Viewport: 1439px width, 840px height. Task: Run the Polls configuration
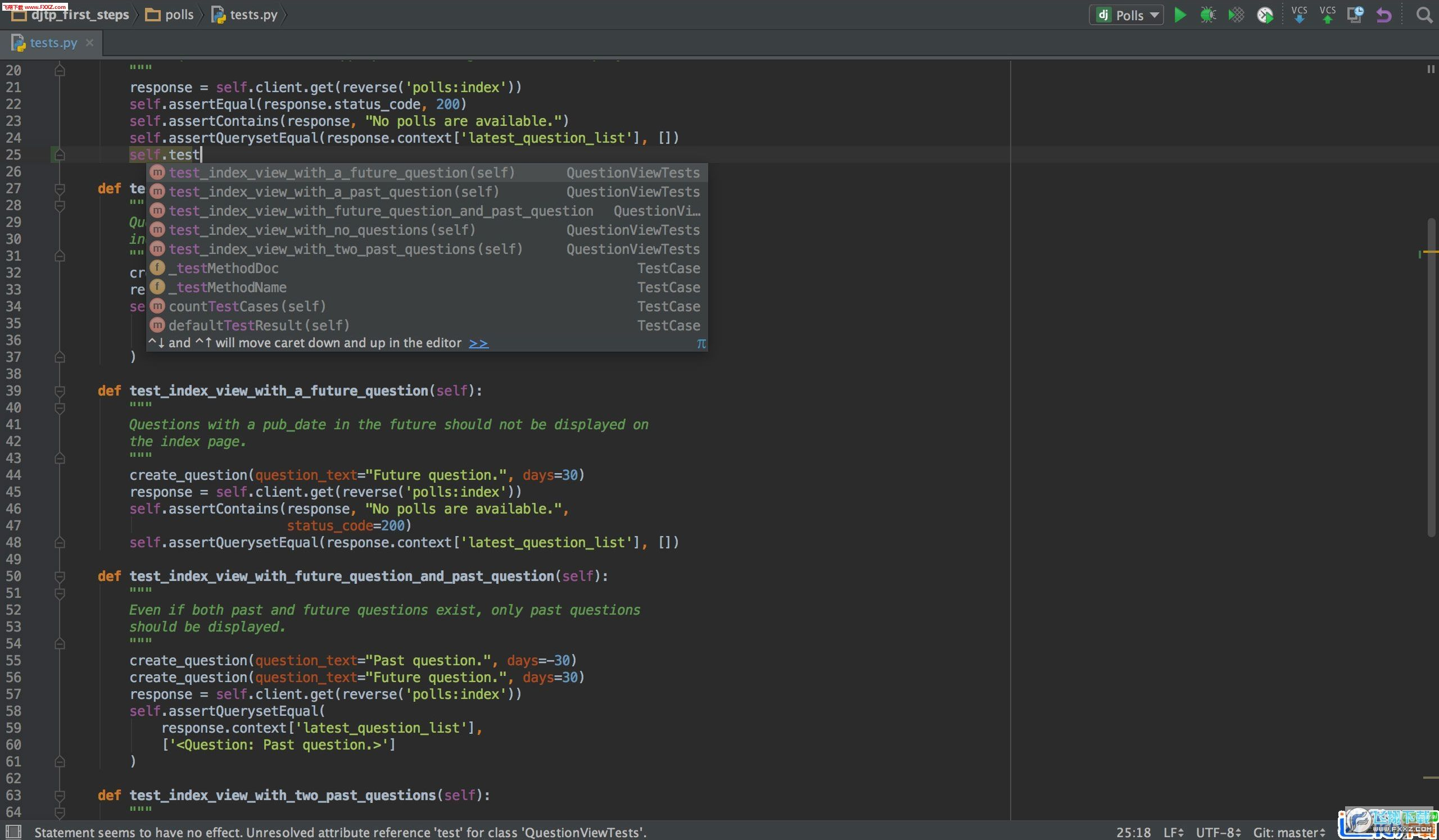pos(1180,15)
